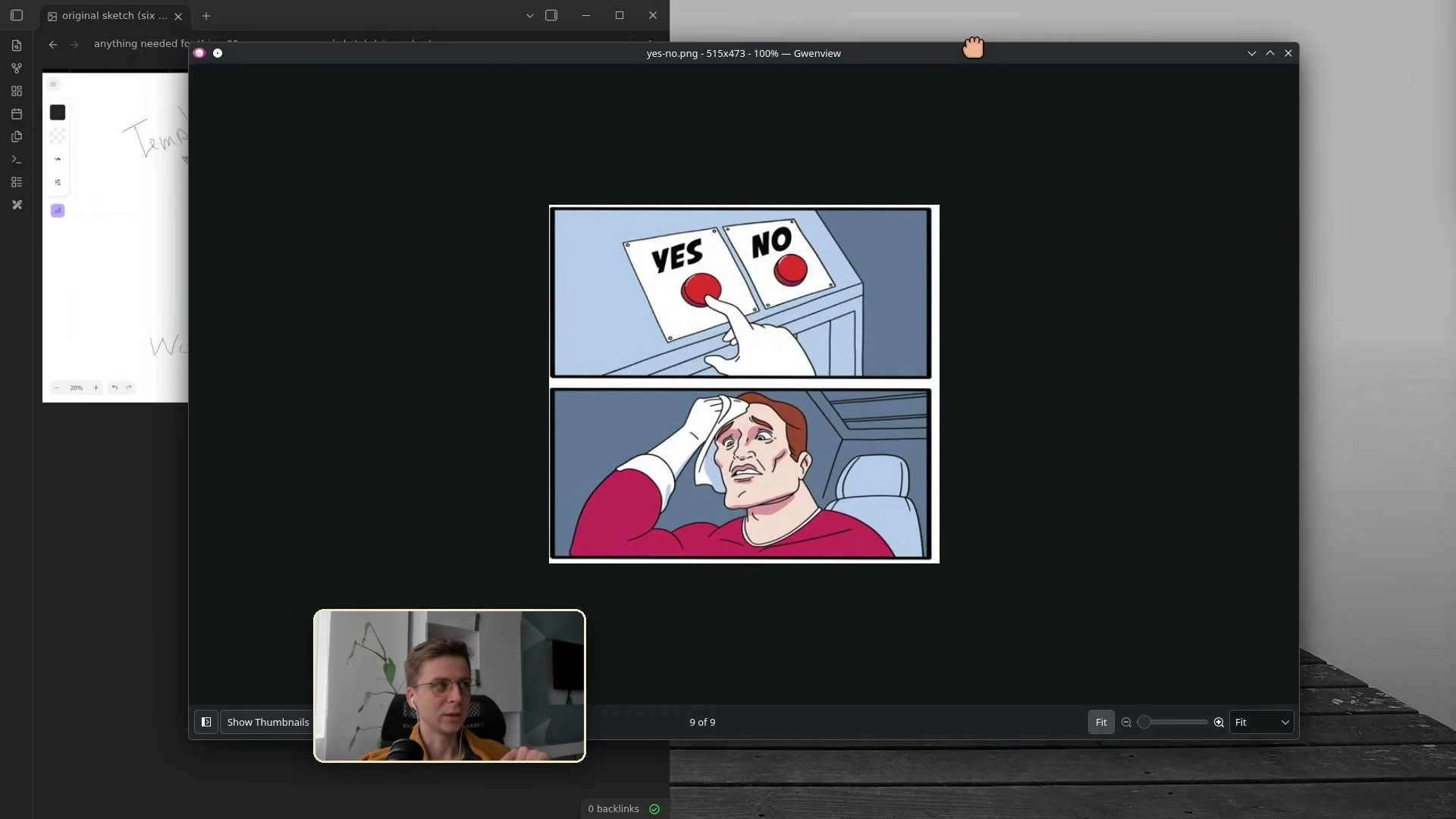
Task: Navigate back in the Obsidian note
Action: tap(53, 45)
